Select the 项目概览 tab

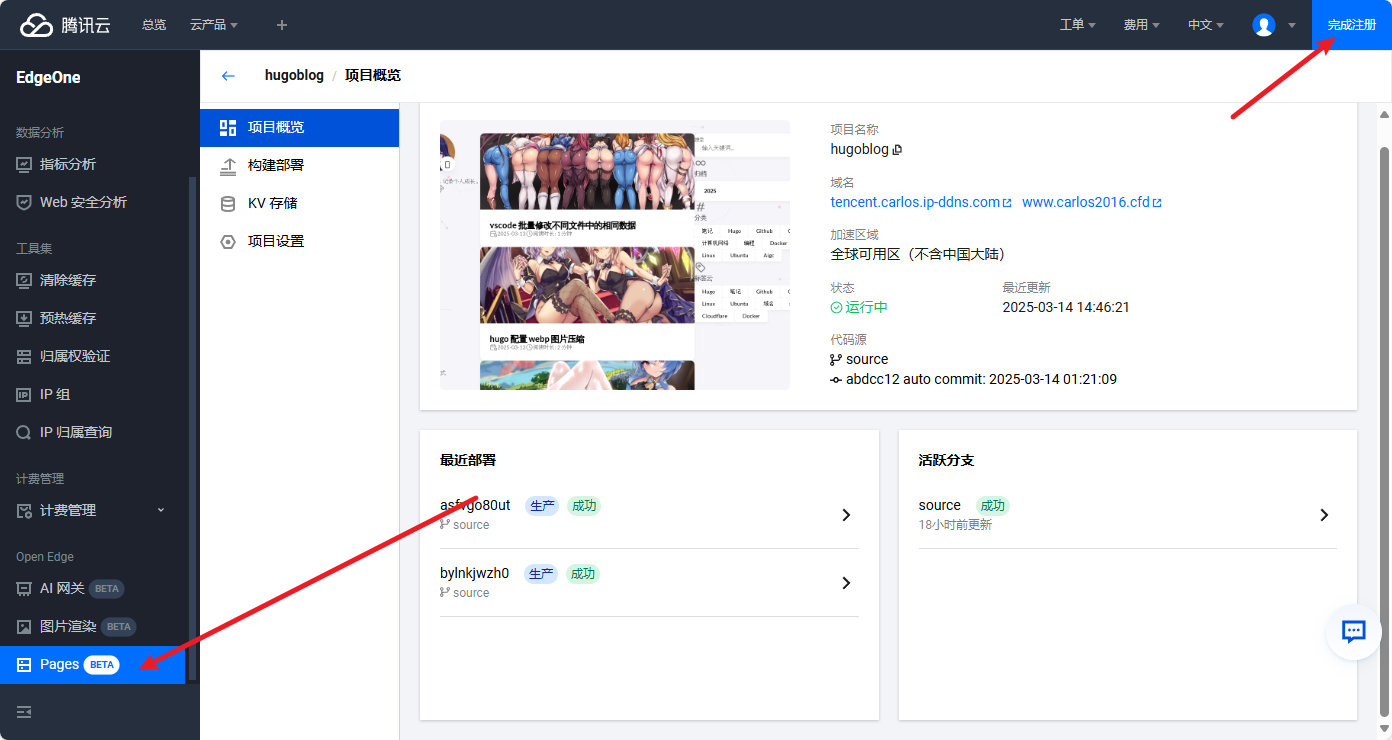coord(299,127)
